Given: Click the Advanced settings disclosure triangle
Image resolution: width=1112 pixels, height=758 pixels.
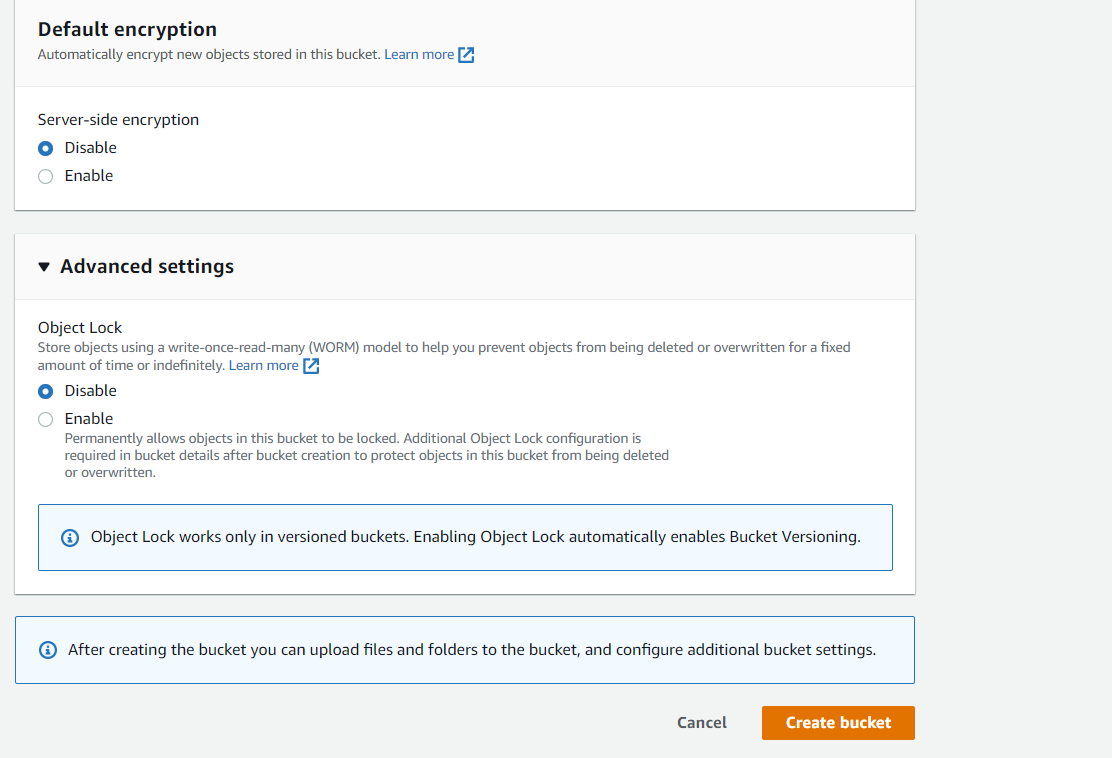Looking at the screenshot, I should pyautogui.click(x=43, y=266).
